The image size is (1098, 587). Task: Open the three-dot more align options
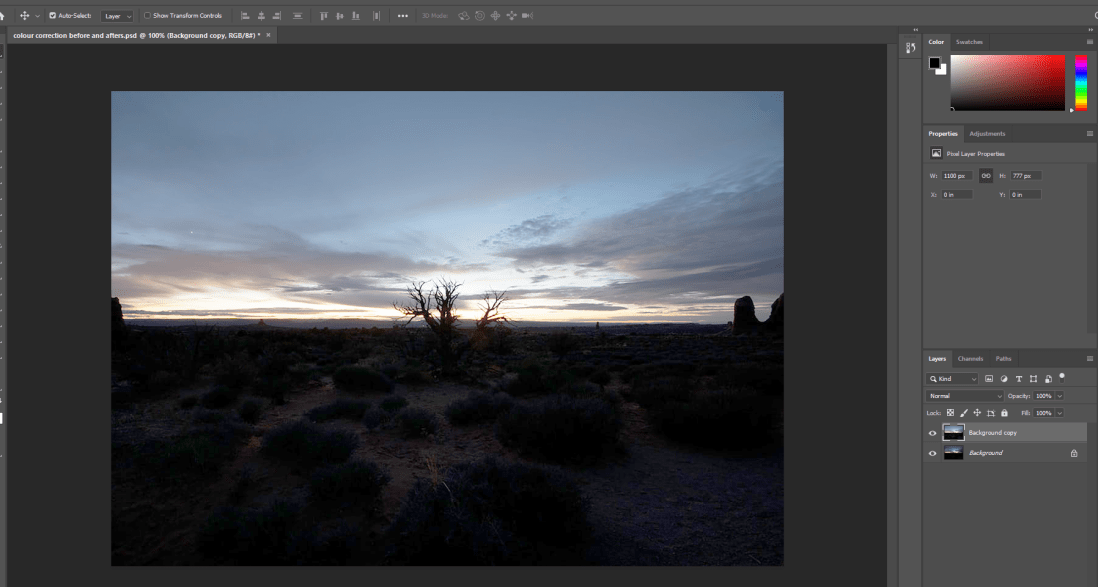click(x=402, y=16)
